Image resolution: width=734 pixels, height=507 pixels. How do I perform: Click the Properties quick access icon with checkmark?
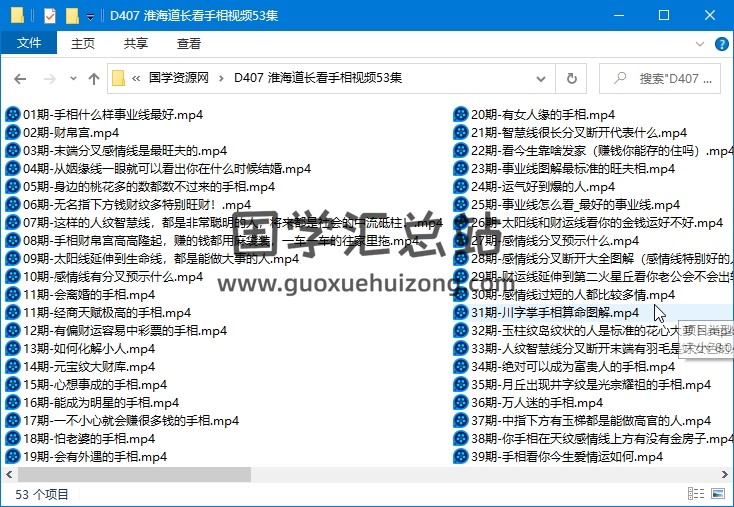(x=50, y=16)
